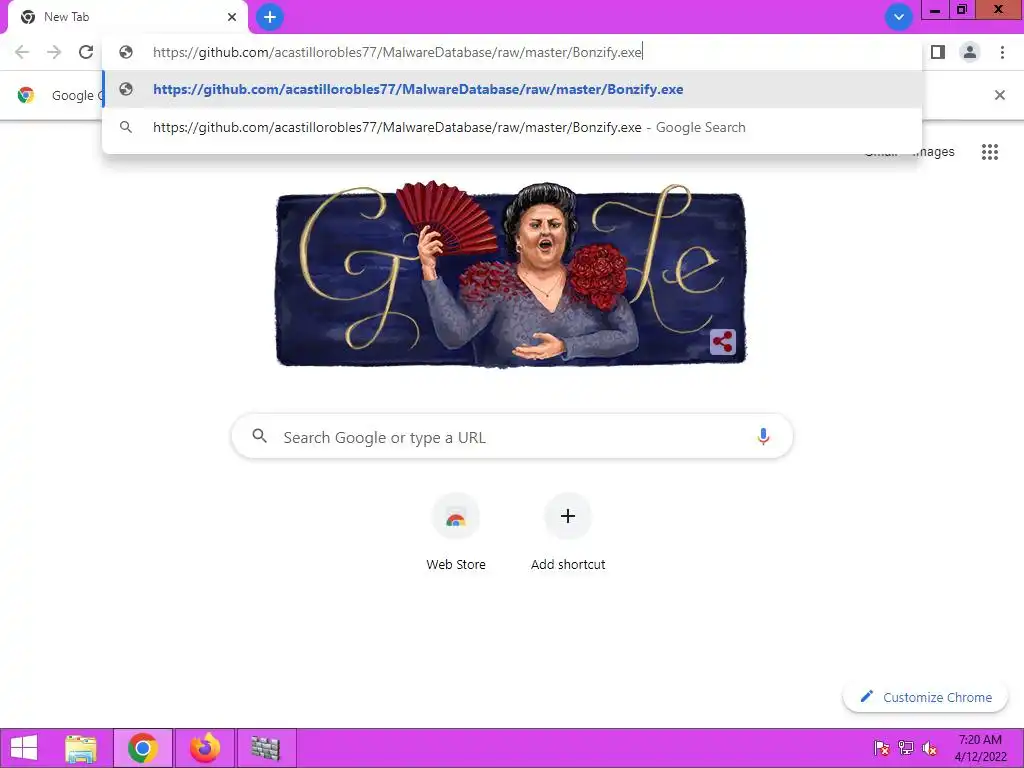Open the Google apps grid
Screen dimensions: 1024x768
pos(990,152)
